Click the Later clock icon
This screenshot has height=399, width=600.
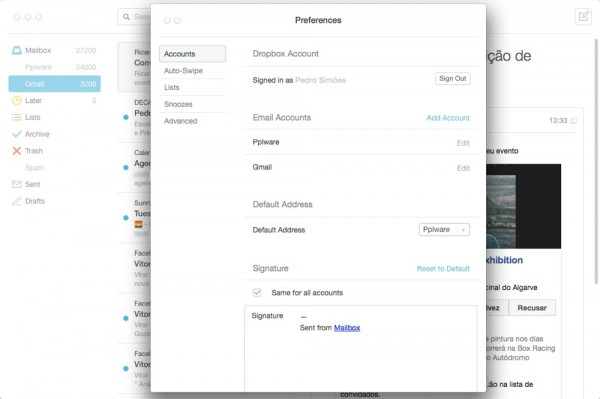click(x=16, y=101)
